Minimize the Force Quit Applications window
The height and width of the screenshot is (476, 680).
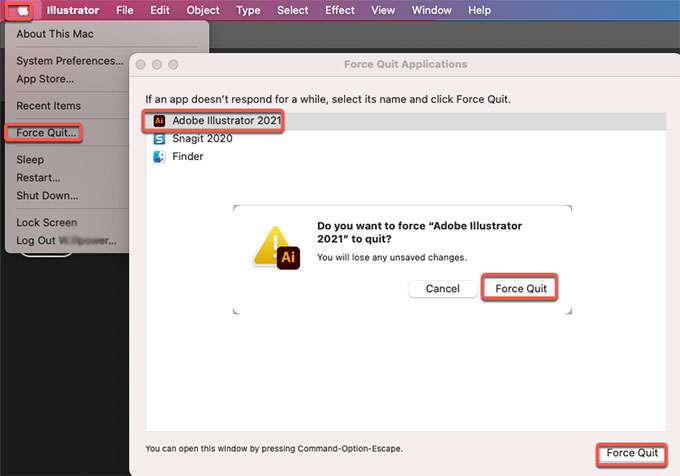(x=157, y=65)
